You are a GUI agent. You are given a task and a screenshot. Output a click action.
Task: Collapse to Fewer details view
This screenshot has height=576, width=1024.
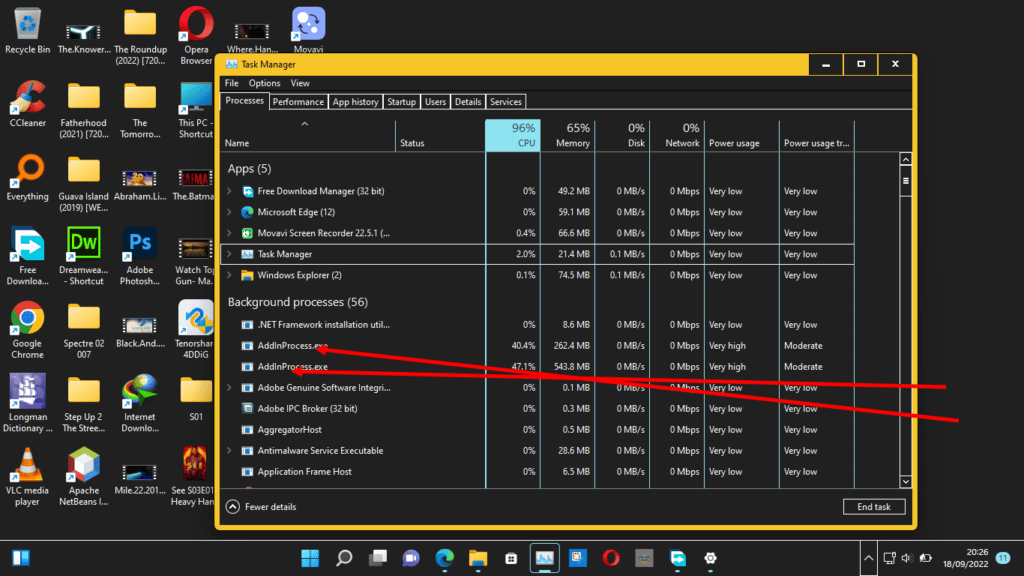tap(261, 507)
